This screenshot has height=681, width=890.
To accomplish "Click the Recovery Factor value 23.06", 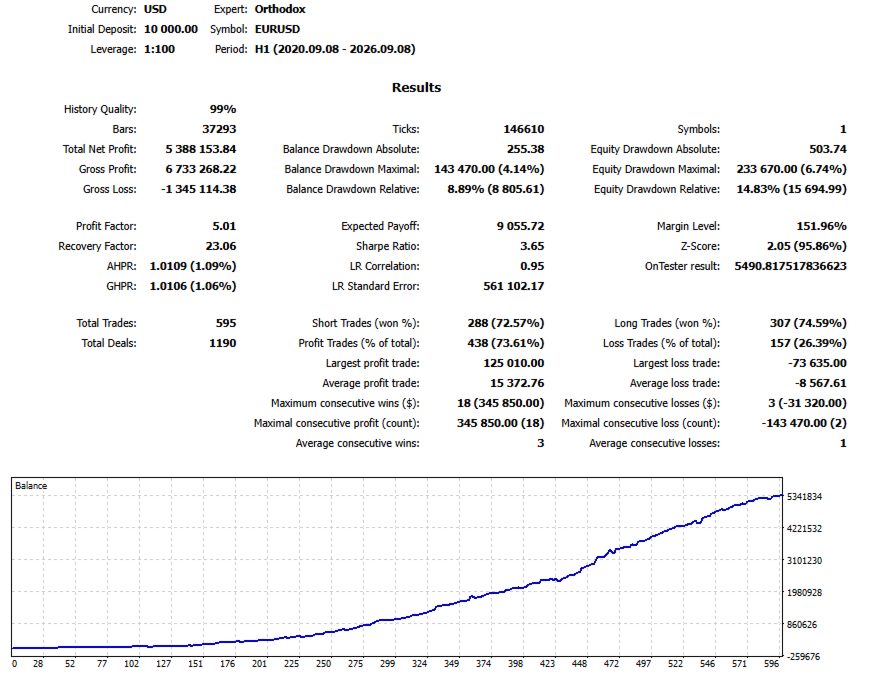I will (221, 246).
